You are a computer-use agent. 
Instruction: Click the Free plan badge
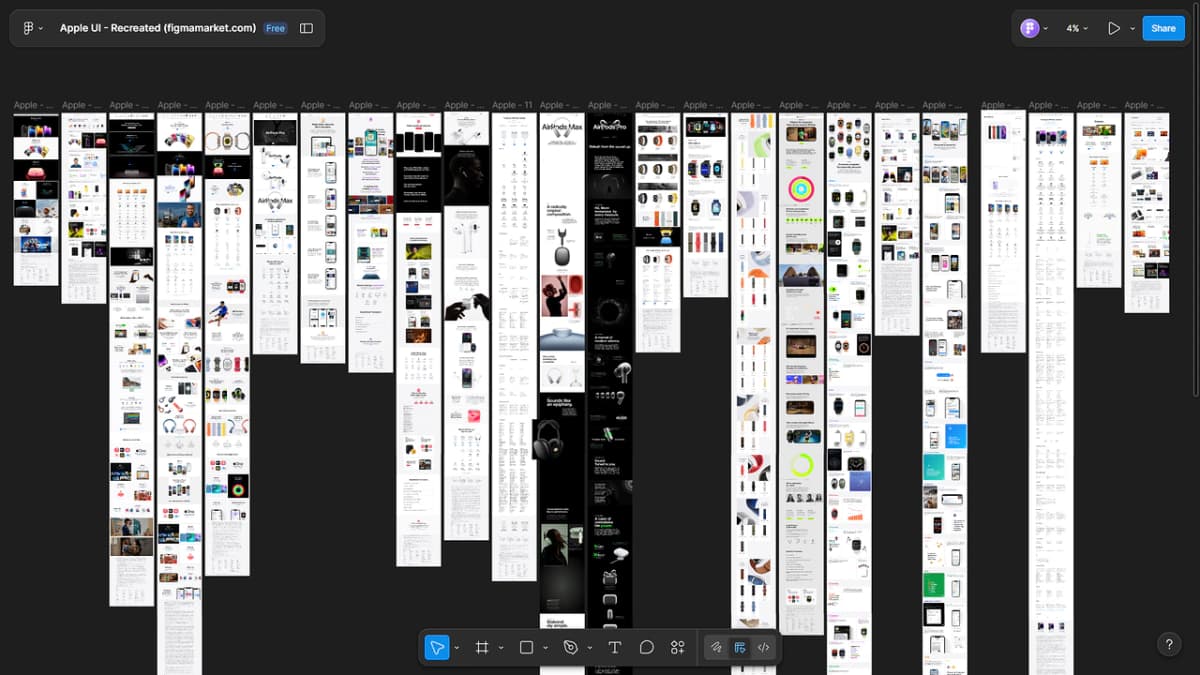tap(275, 28)
